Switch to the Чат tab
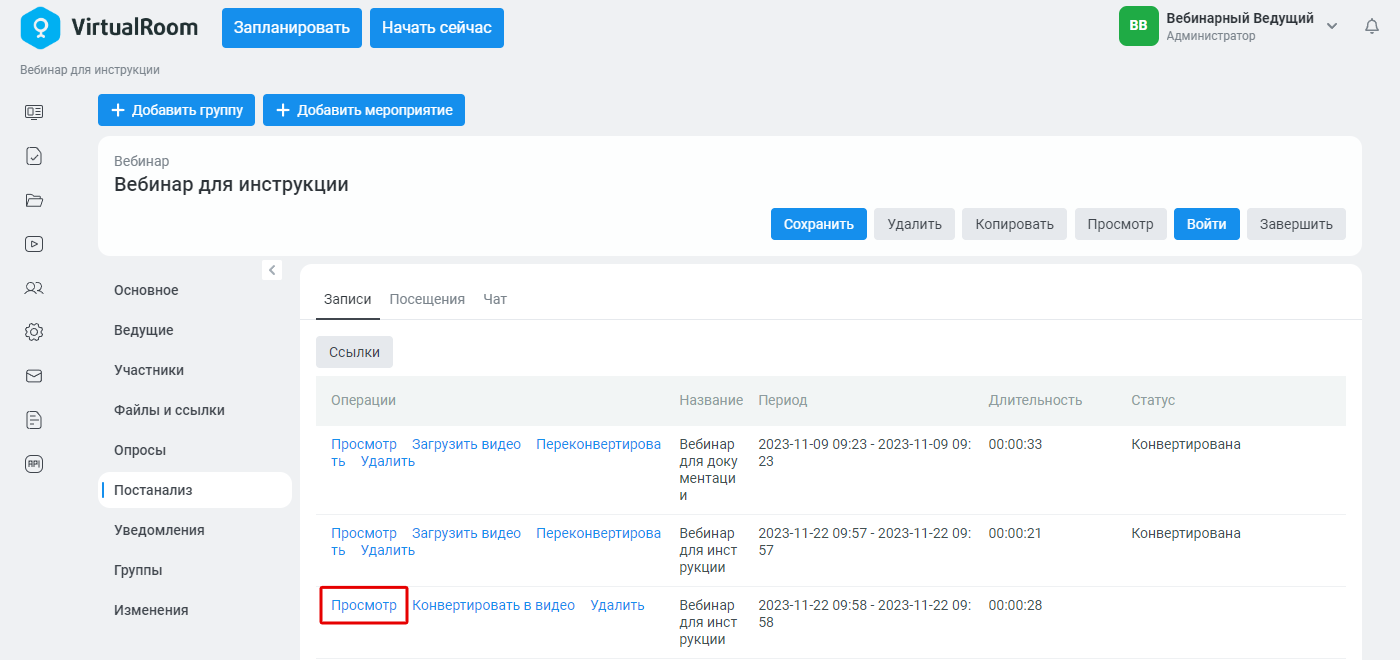This screenshot has height=660, width=1400. click(x=495, y=299)
